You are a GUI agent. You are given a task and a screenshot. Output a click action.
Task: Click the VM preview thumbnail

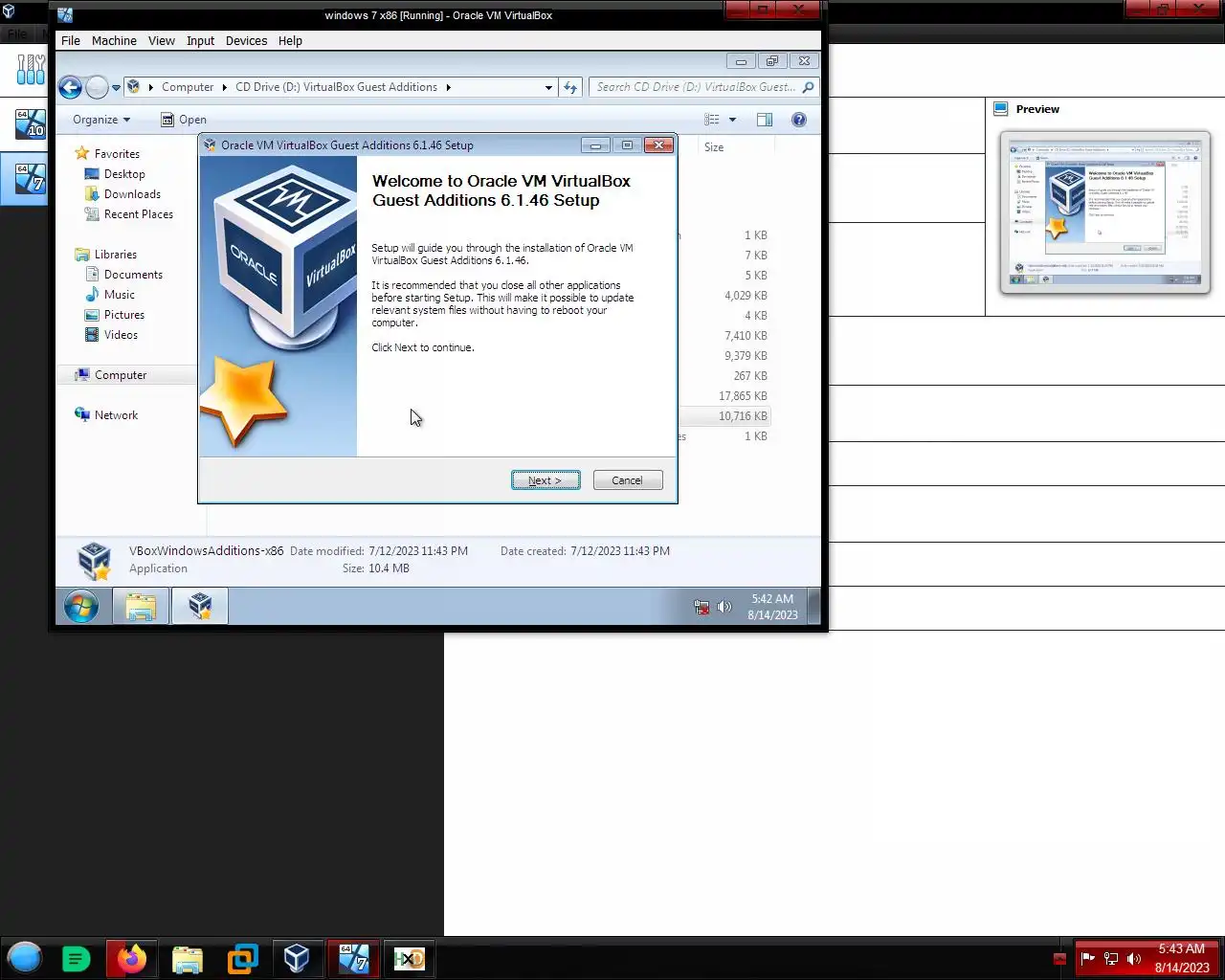1105,212
